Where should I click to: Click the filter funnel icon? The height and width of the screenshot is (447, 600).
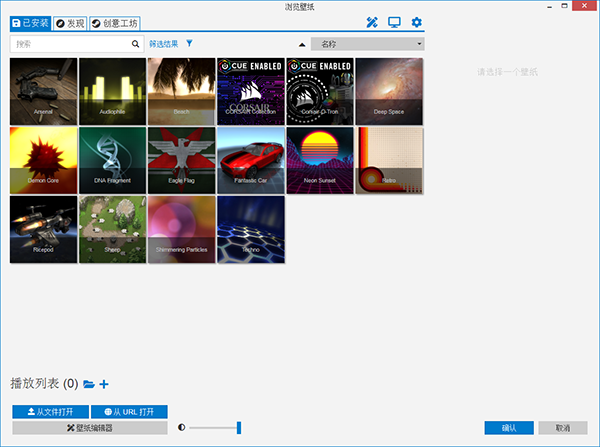coord(190,44)
